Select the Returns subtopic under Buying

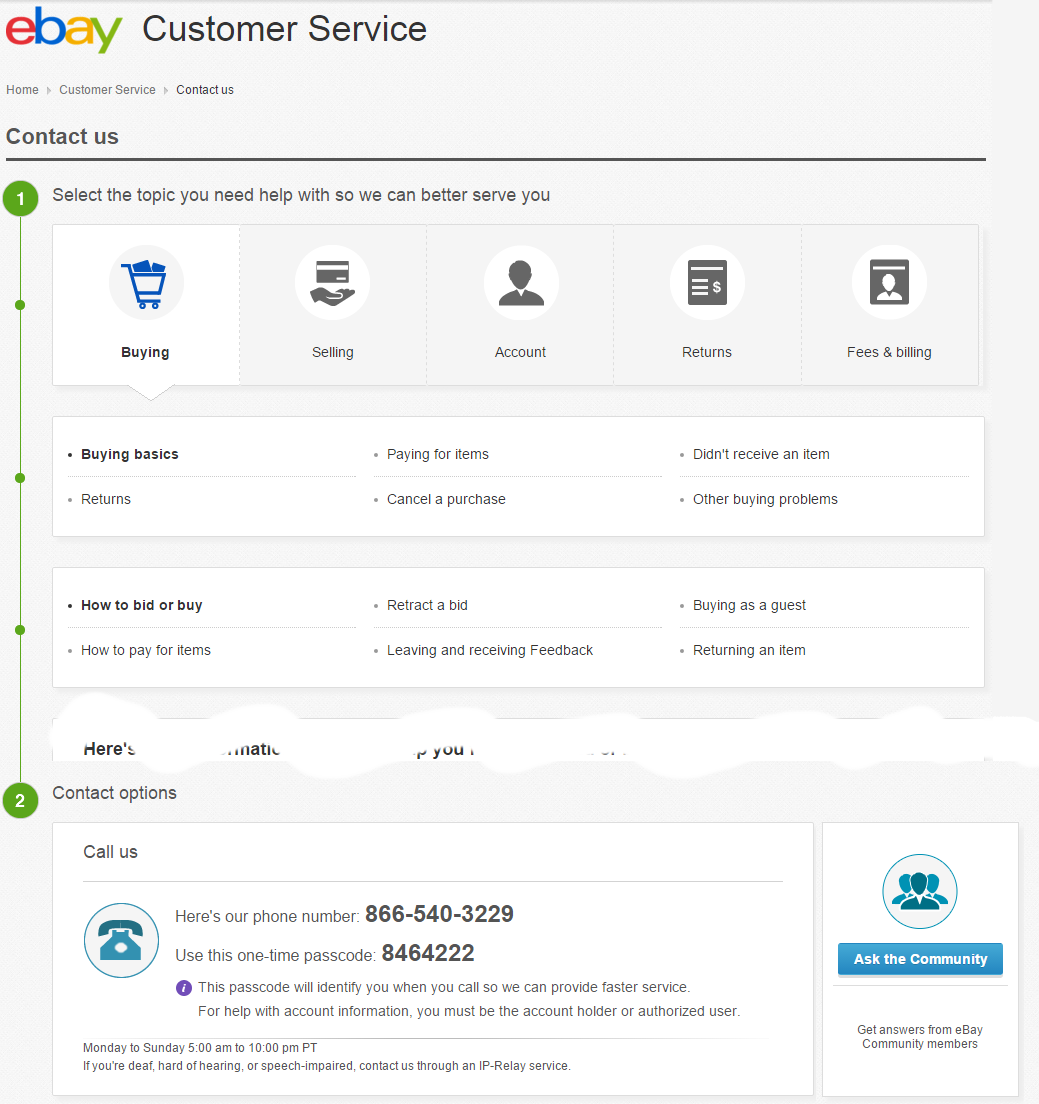point(106,499)
